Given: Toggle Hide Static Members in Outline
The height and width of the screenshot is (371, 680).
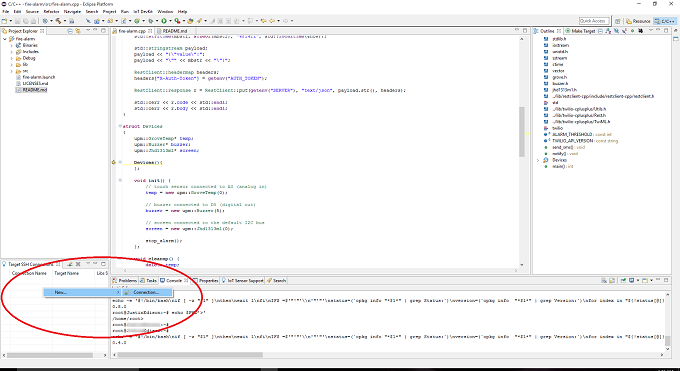Looking at the screenshot, I should click(x=624, y=31).
